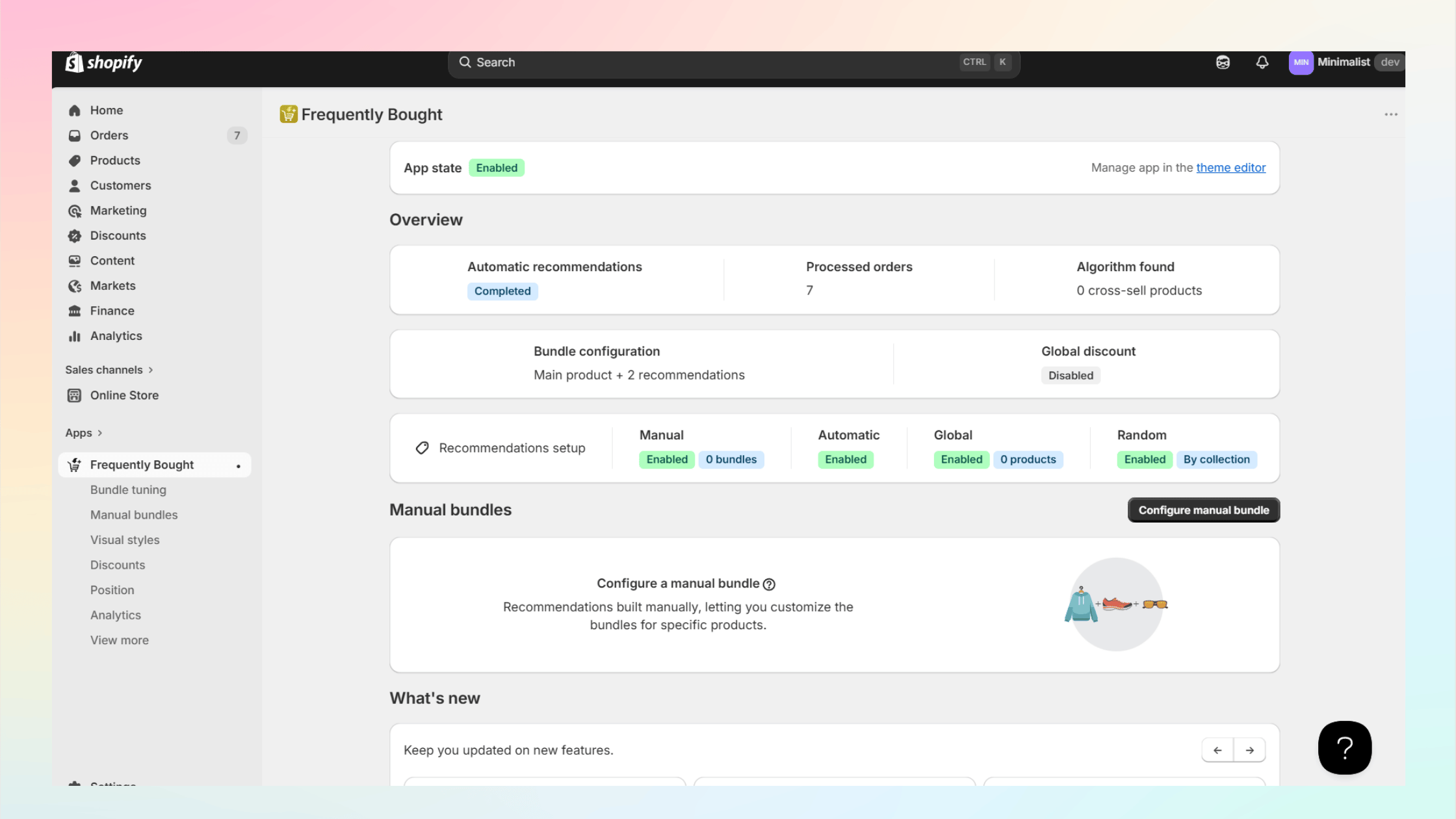Open Manual bundles in the sidebar
The height and width of the screenshot is (819, 1456).
(134, 515)
